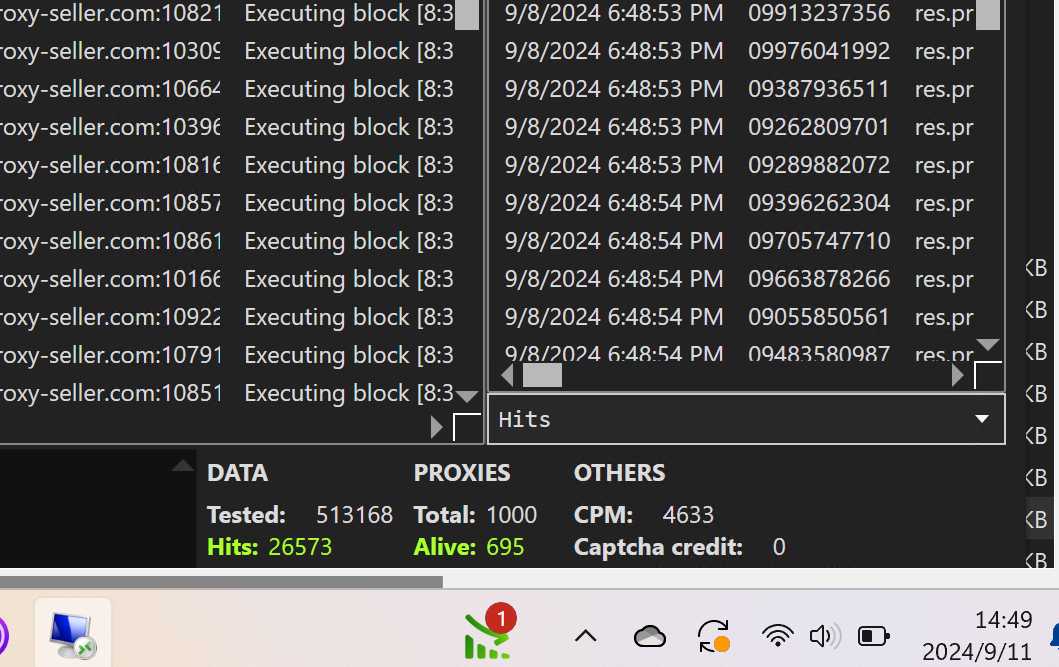Check the battery status icon
The height and width of the screenshot is (667, 1059).
[873, 636]
